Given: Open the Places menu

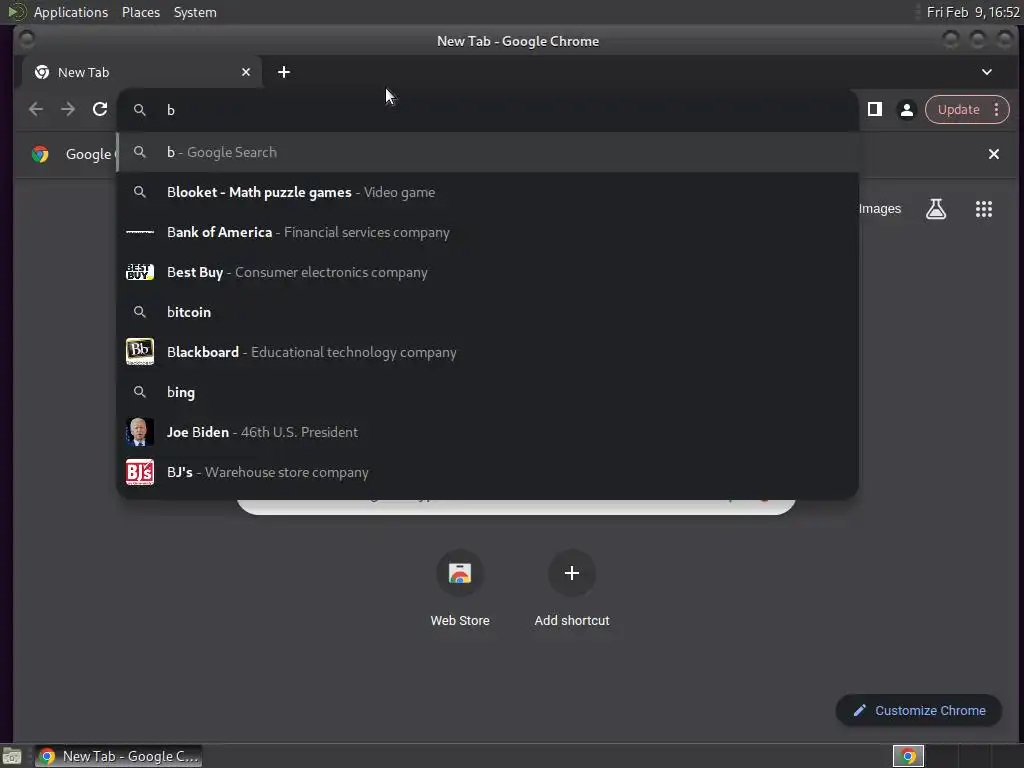Looking at the screenshot, I should (x=141, y=12).
